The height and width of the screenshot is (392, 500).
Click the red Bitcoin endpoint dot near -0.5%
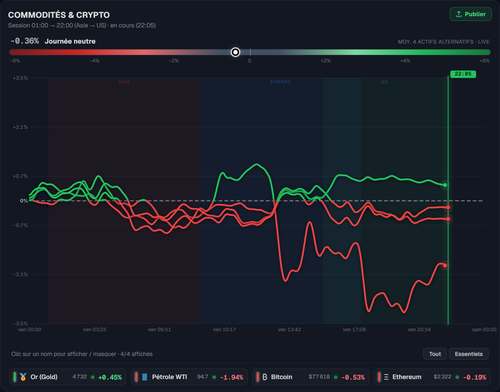tap(448, 219)
